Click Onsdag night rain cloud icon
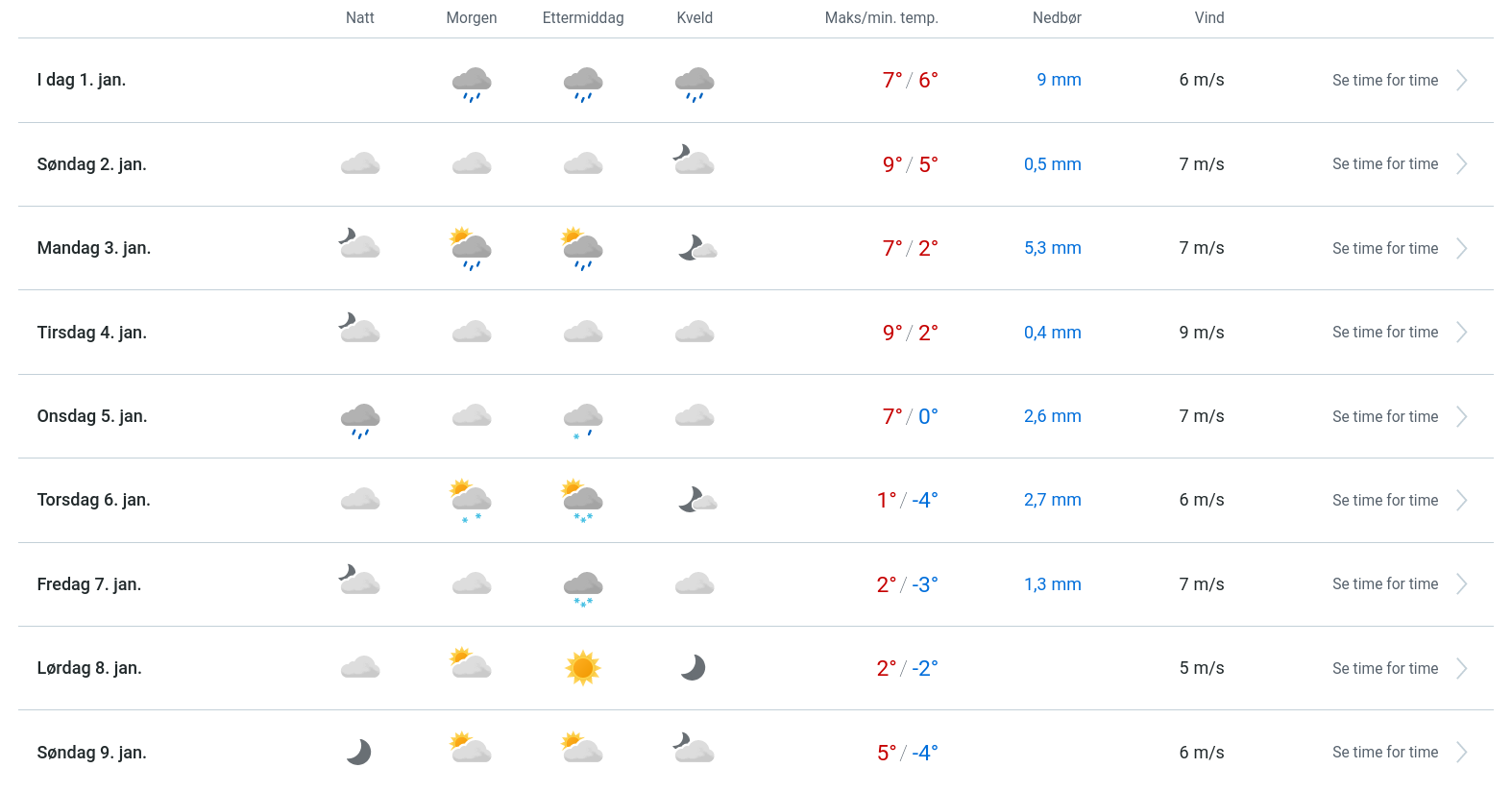Image resolution: width=1512 pixels, height=793 pixels. pyautogui.click(x=360, y=419)
